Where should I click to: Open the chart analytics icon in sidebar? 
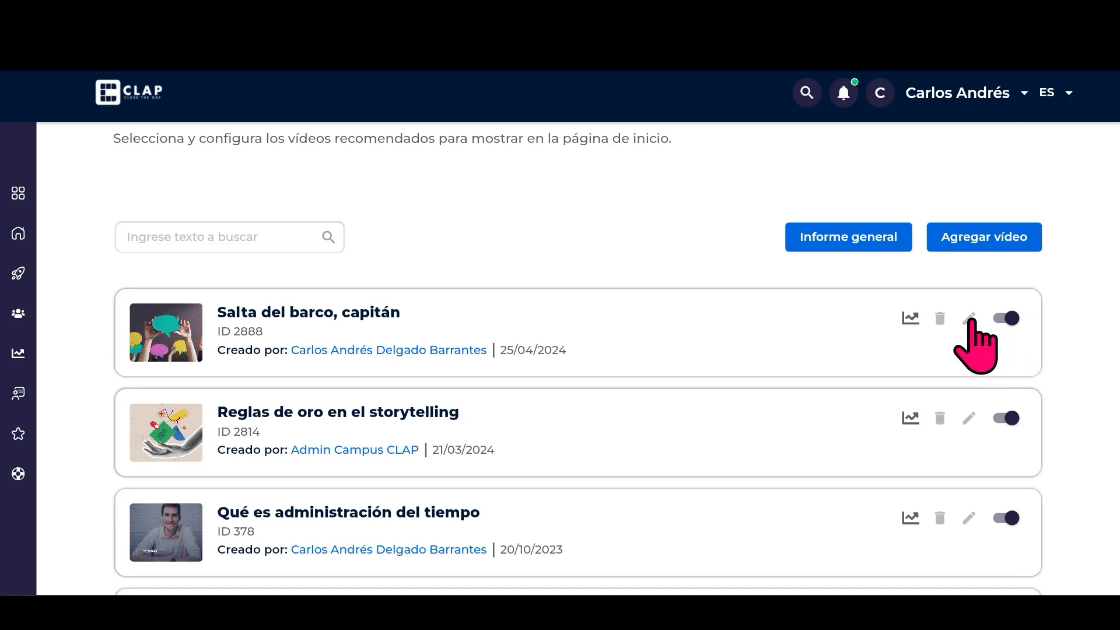click(x=19, y=354)
